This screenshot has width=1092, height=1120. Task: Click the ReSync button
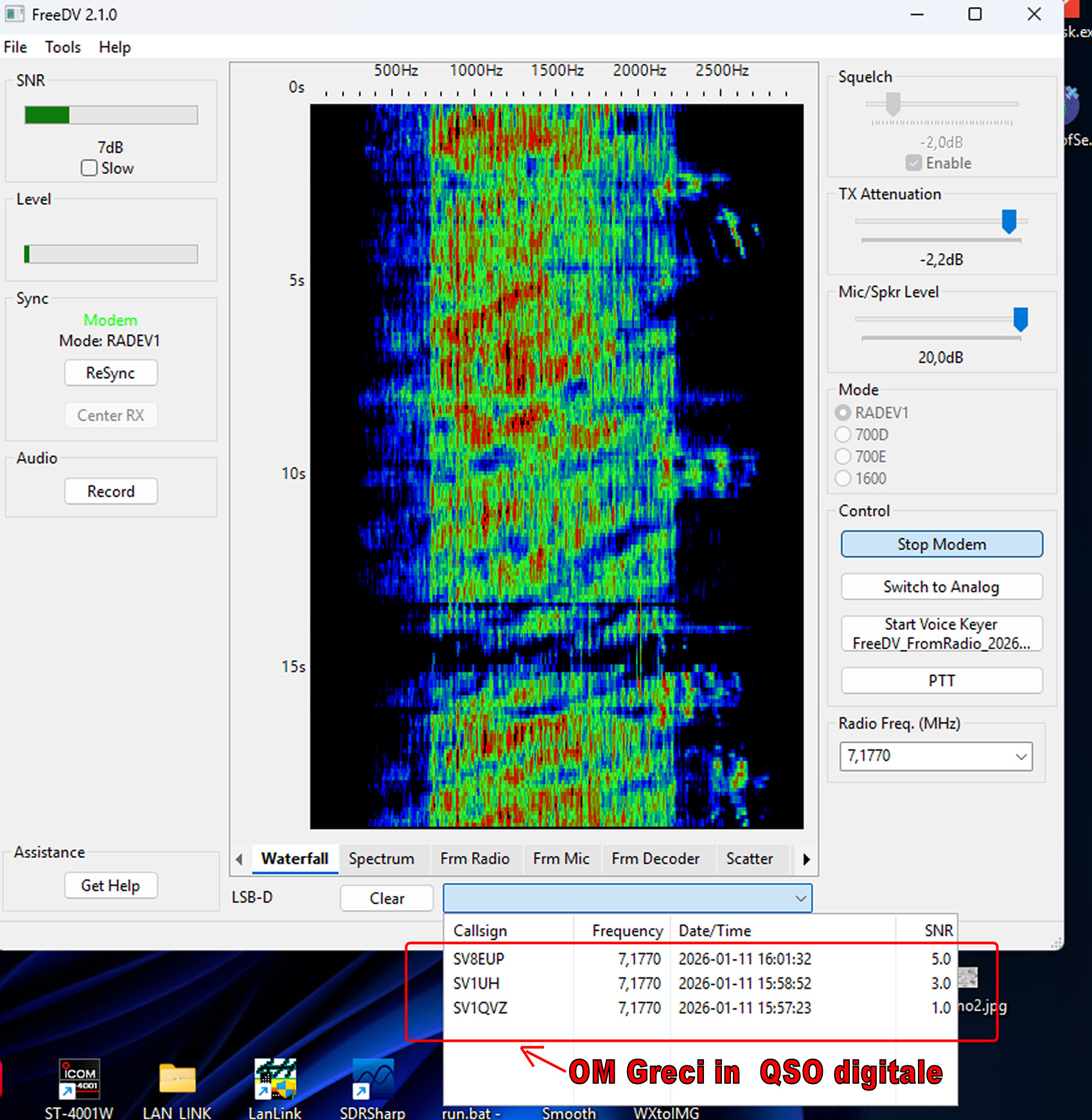coord(110,373)
